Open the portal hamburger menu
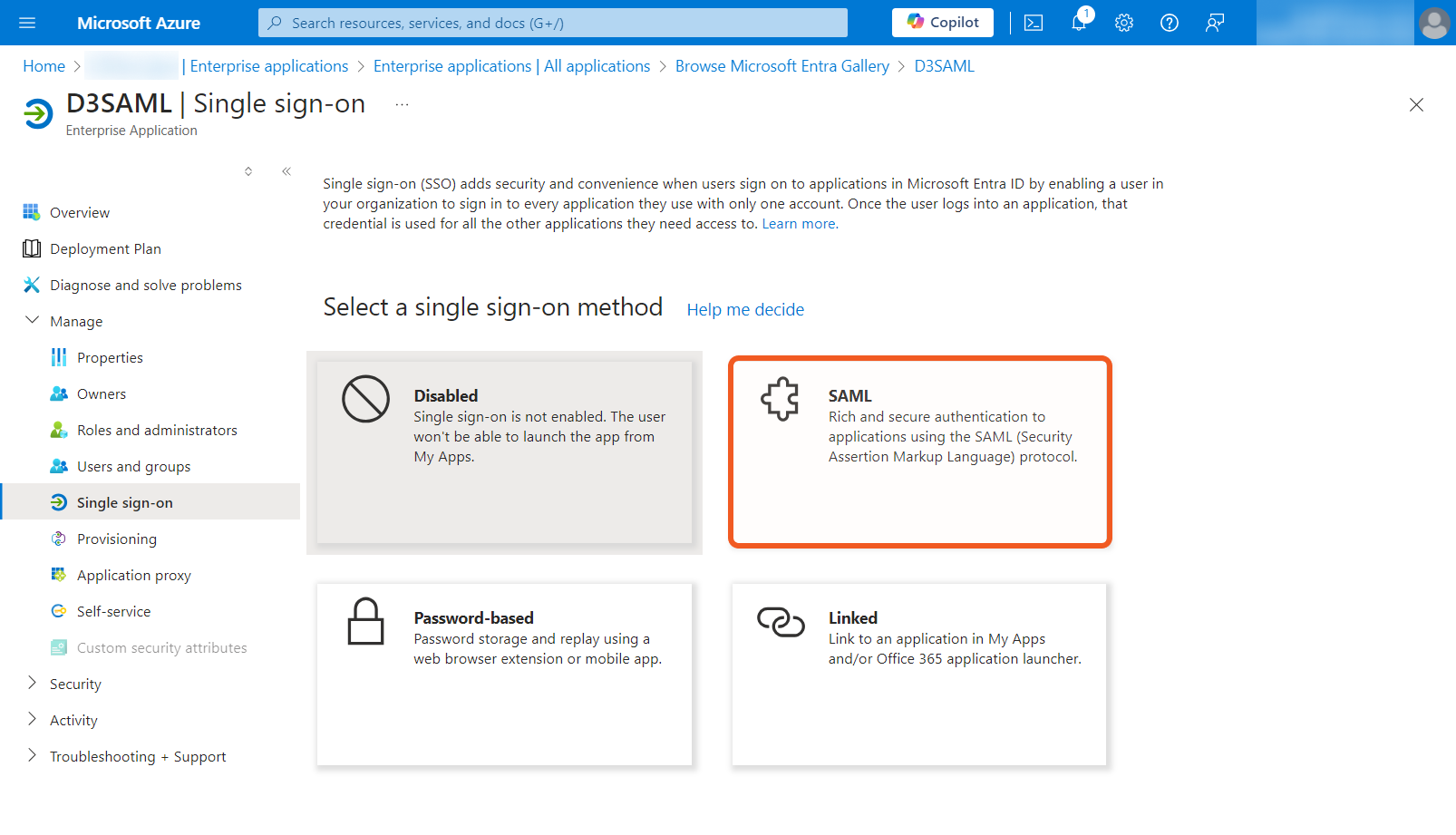Image resolution: width=1456 pixels, height=835 pixels. (x=27, y=23)
